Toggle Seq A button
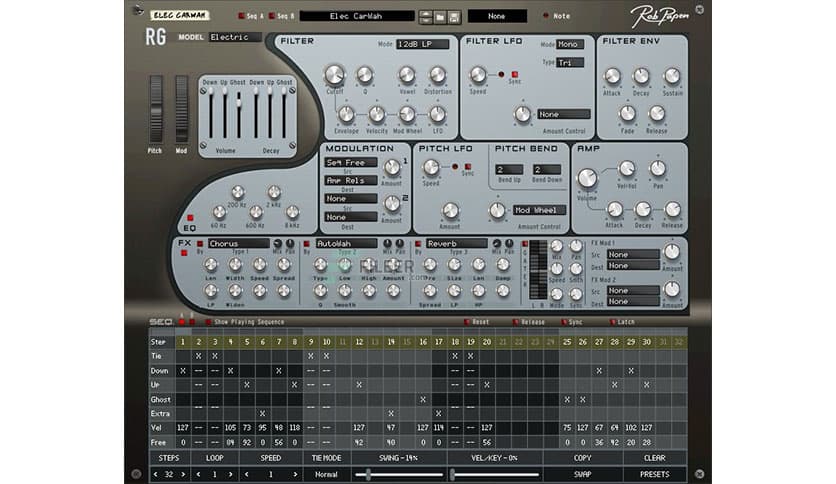 (x=241, y=16)
